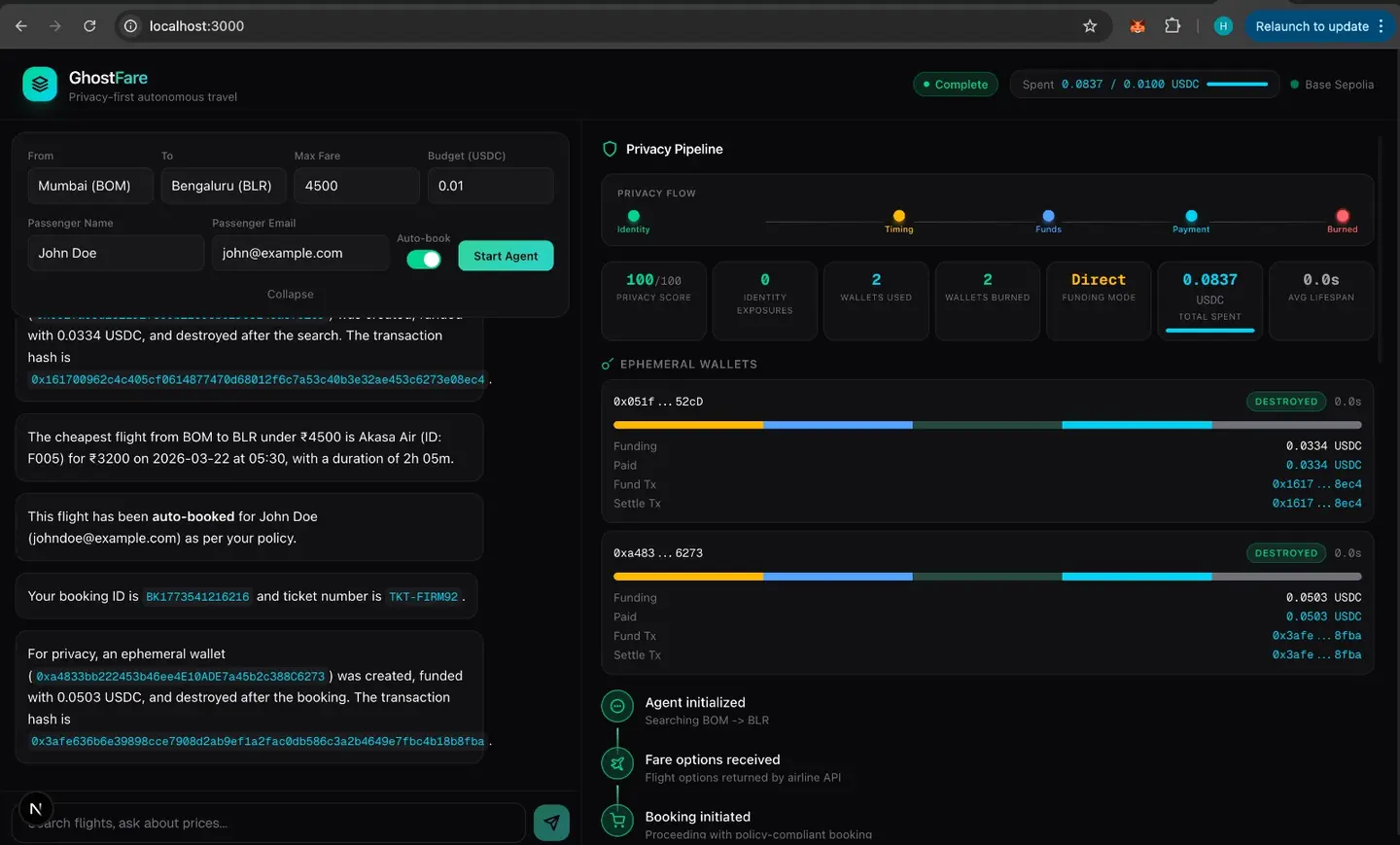Open the browser profile avatar H
The width and height of the screenshot is (1400, 845).
1223,26
